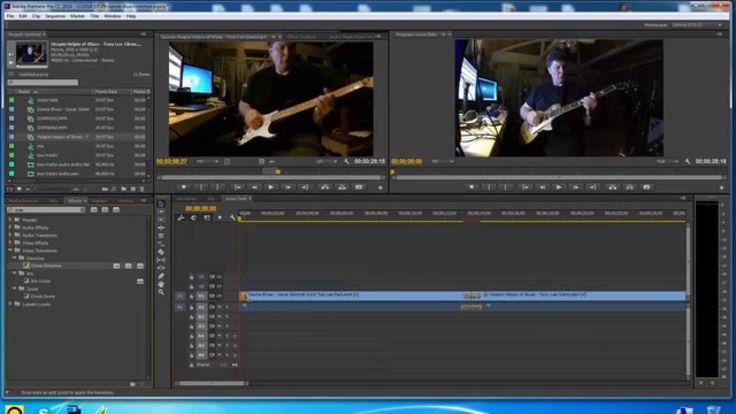Collapse the Dissolve subfolder
736x414 pixels.
click(15, 258)
